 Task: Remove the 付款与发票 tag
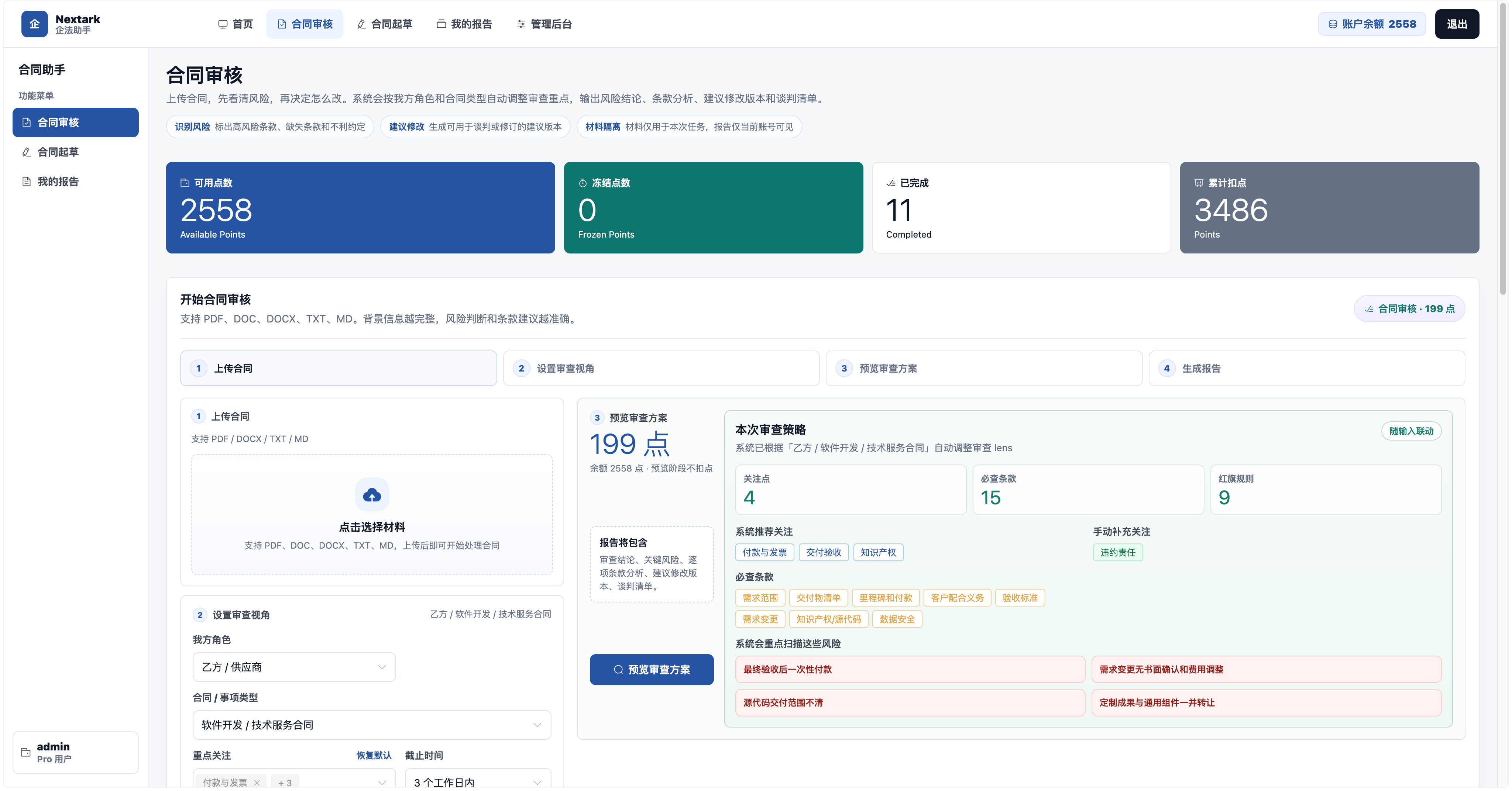[x=257, y=783]
